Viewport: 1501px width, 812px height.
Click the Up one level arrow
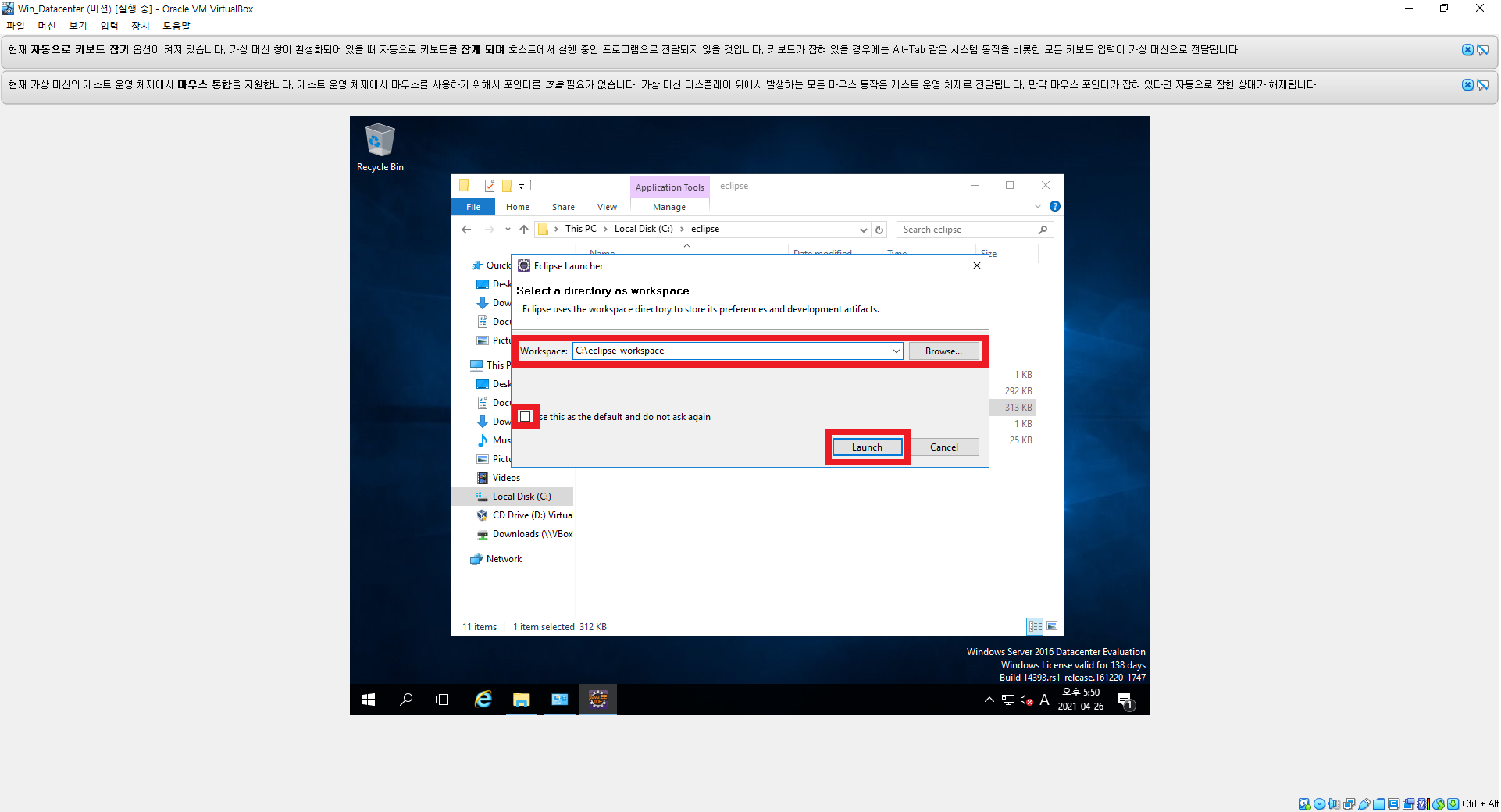click(524, 230)
